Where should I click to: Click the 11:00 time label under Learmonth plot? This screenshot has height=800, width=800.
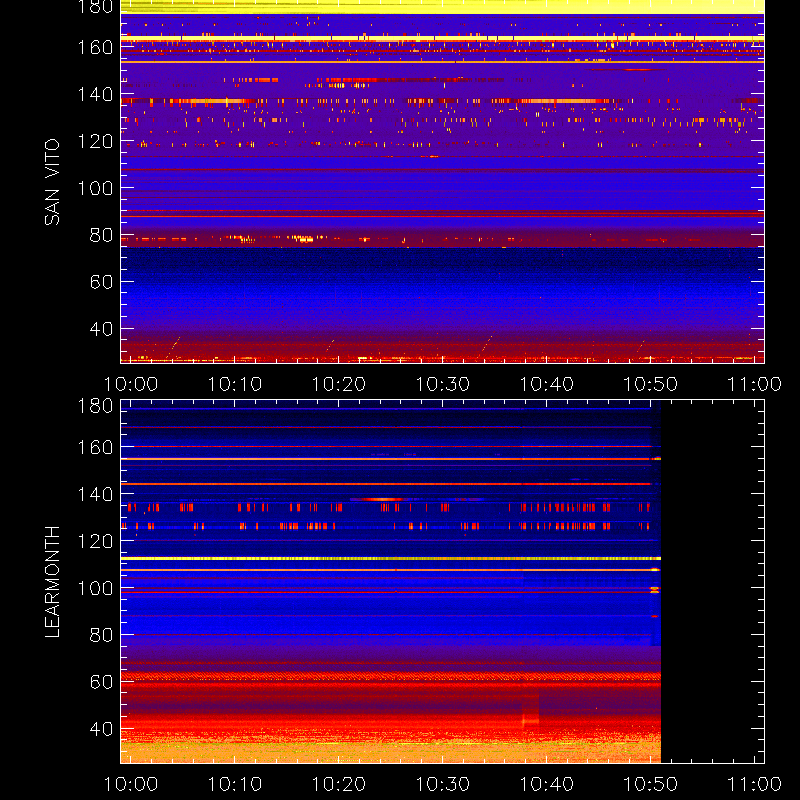click(754, 784)
